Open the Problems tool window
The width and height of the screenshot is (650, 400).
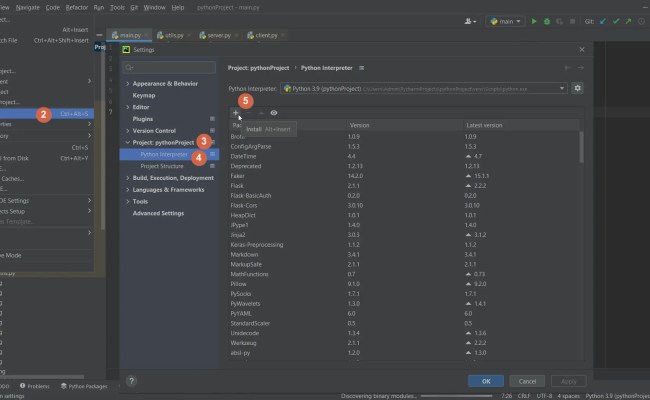35,386
